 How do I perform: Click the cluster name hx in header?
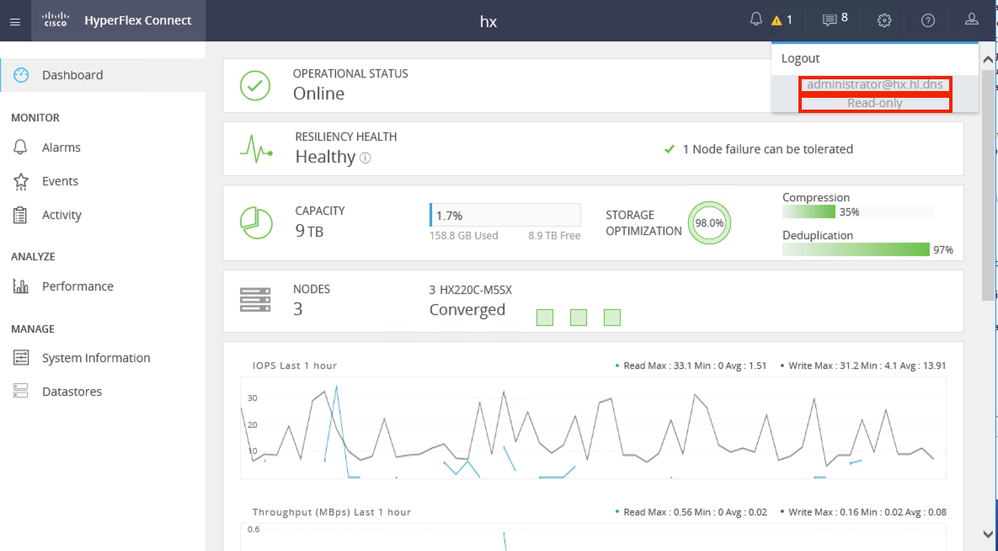(488, 22)
